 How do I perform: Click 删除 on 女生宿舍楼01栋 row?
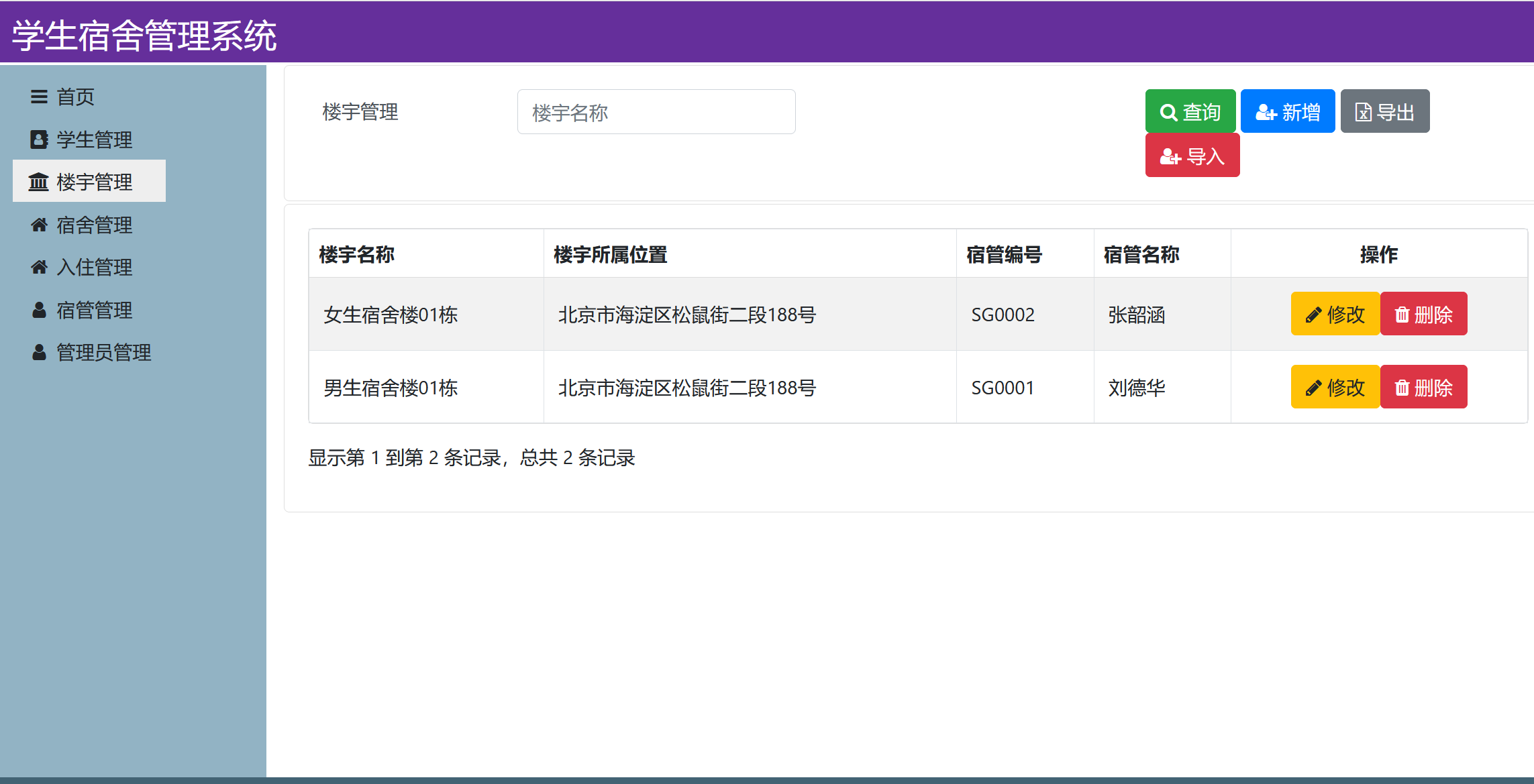1423,313
